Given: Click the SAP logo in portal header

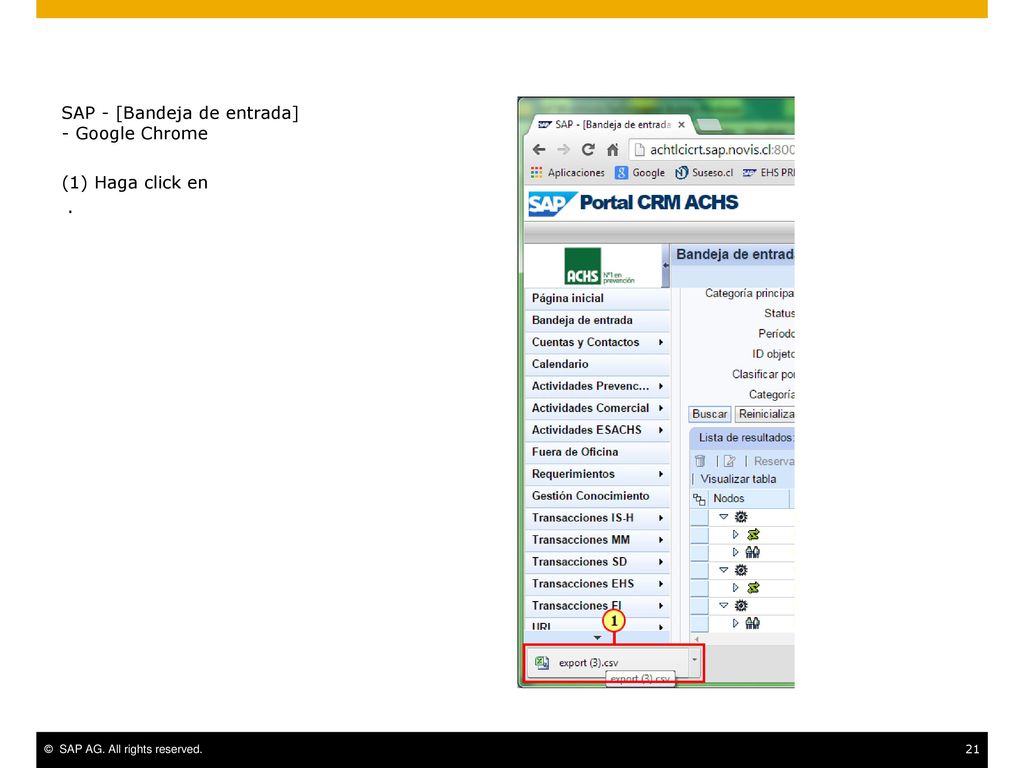Looking at the screenshot, I should [x=552, y=204].
